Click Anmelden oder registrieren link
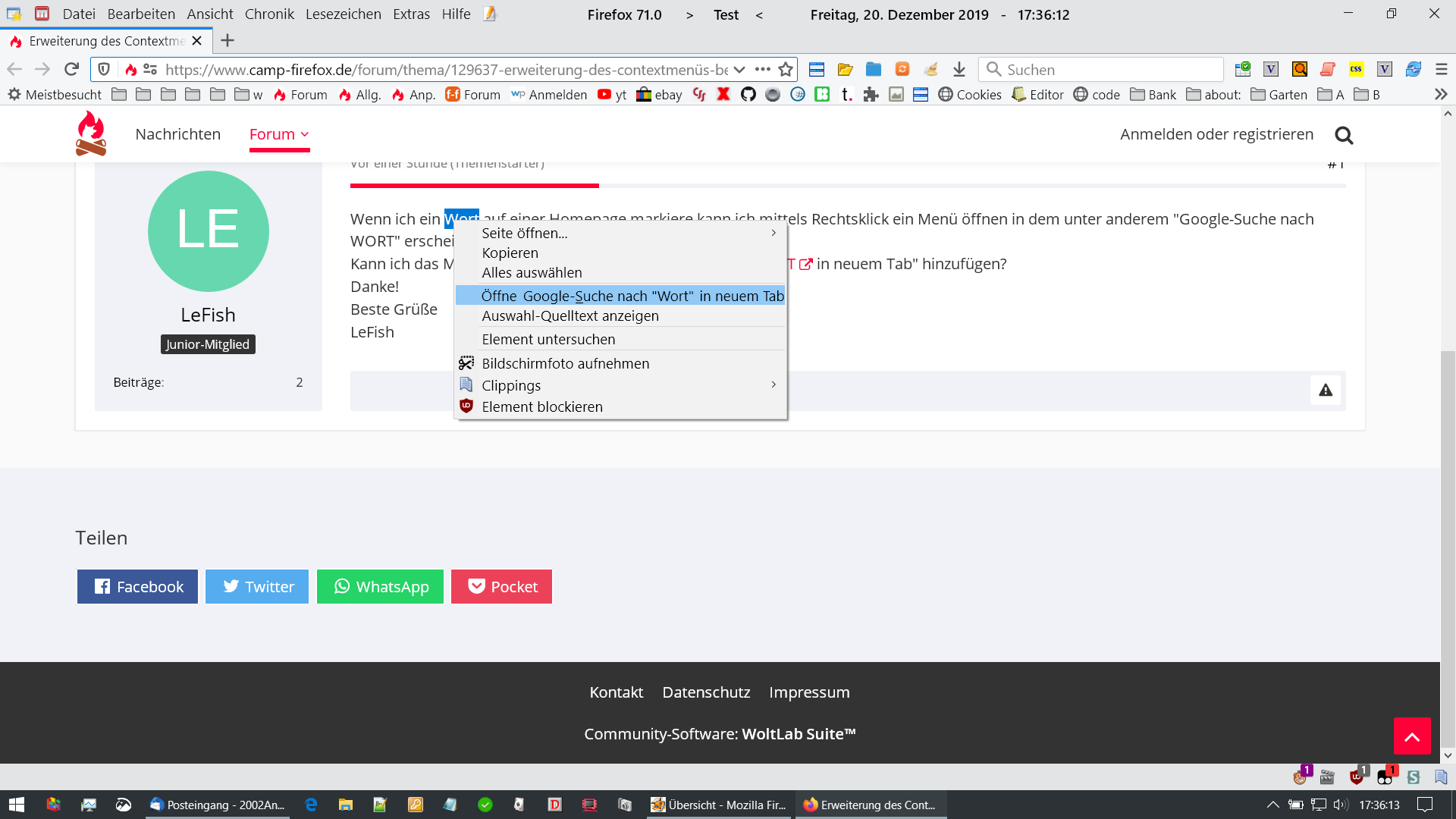The height and width of the screenshot is (819, 1456). pos(1216,134)
